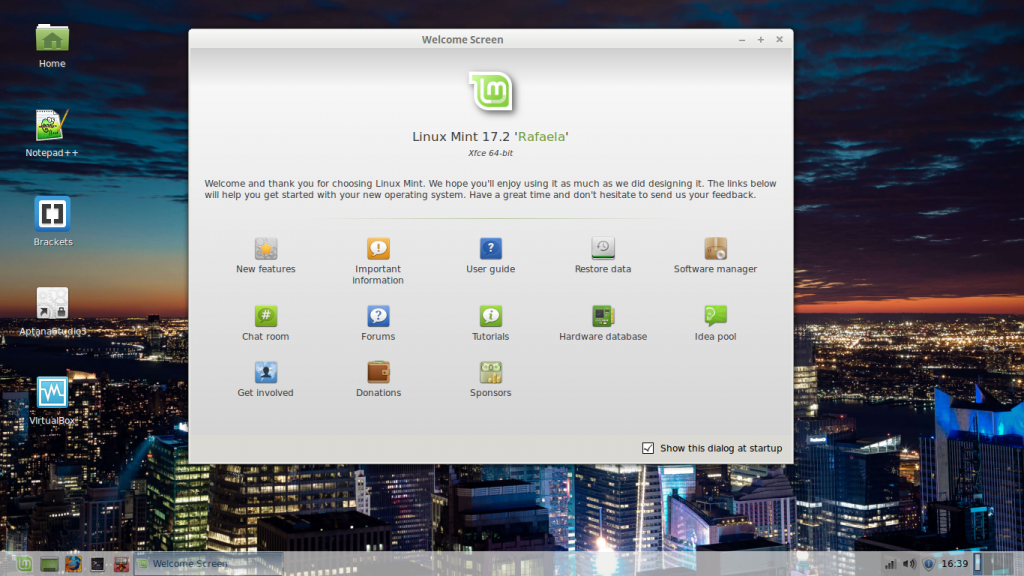Image resolution: width=1024 pixels, height=576 pixels.
Task: Open the New features item
Action: click(265, 250)
